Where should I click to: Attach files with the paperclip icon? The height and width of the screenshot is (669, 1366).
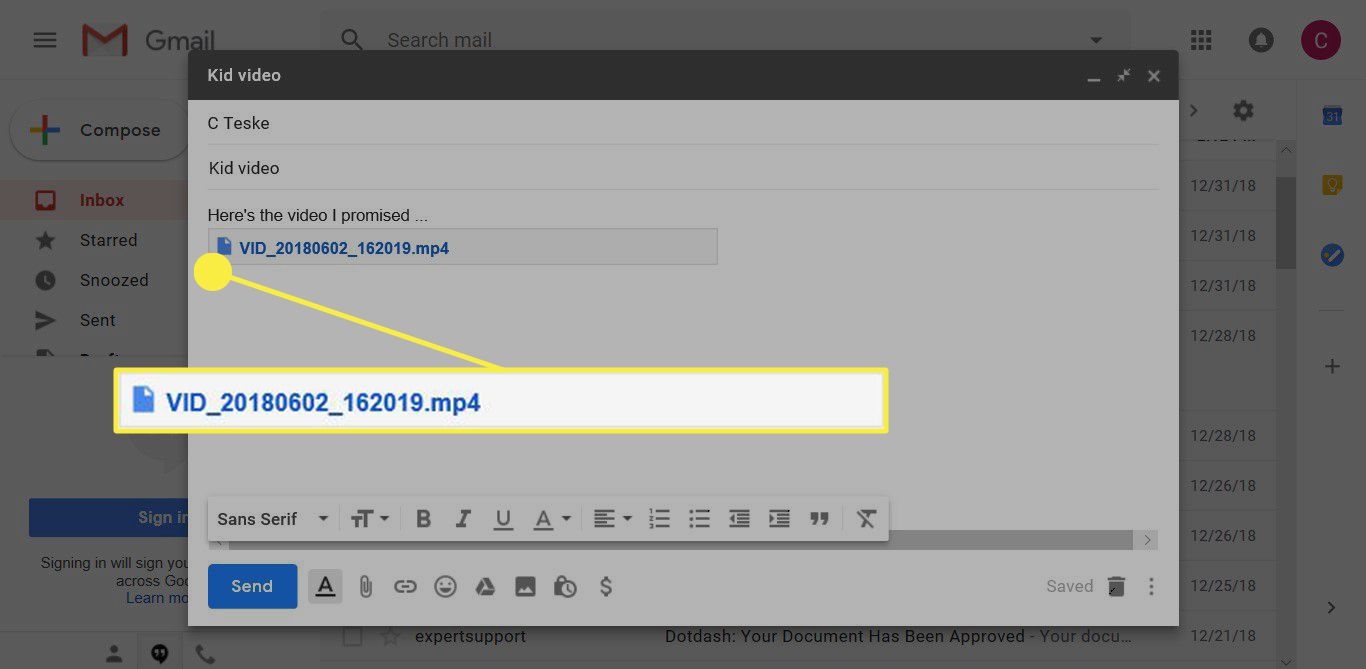point(366,587)
